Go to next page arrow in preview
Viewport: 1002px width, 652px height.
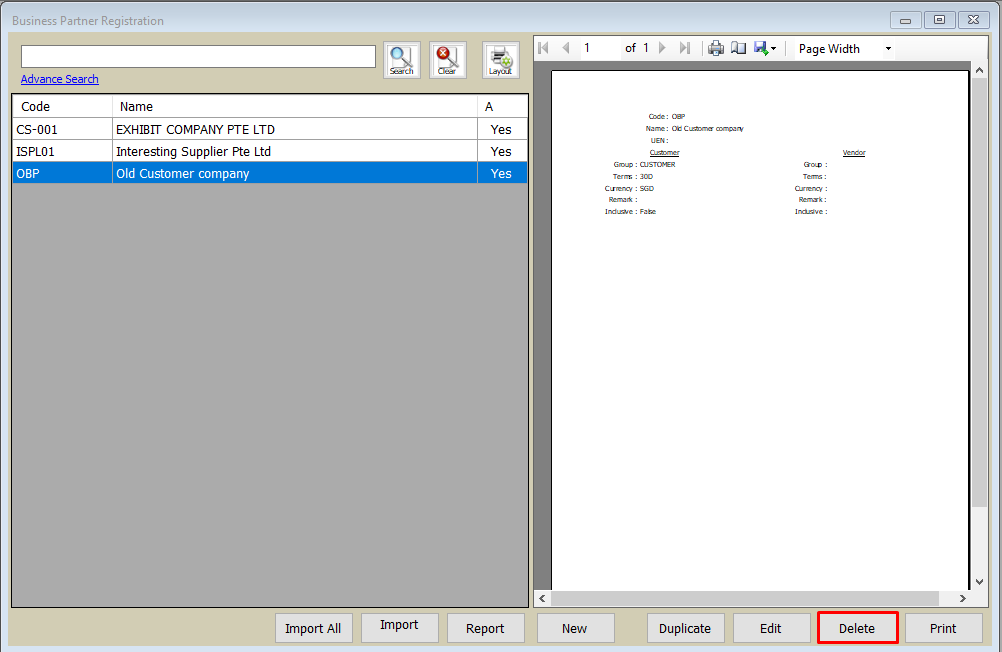pyautogui.click(x=662, y=48)
